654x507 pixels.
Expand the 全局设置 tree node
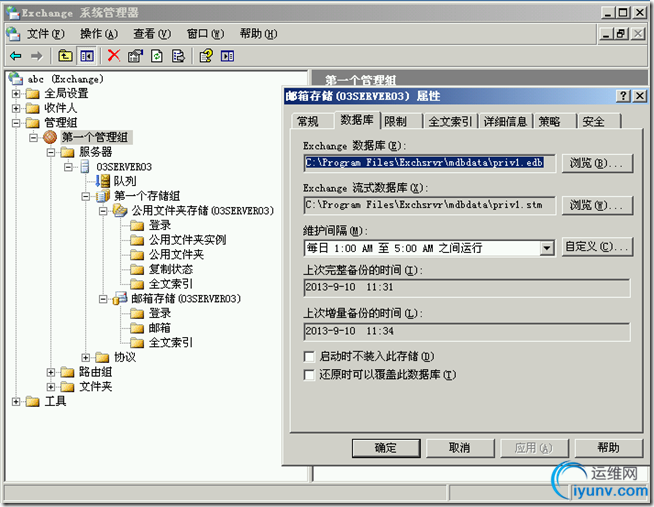[x=16, y=94]
